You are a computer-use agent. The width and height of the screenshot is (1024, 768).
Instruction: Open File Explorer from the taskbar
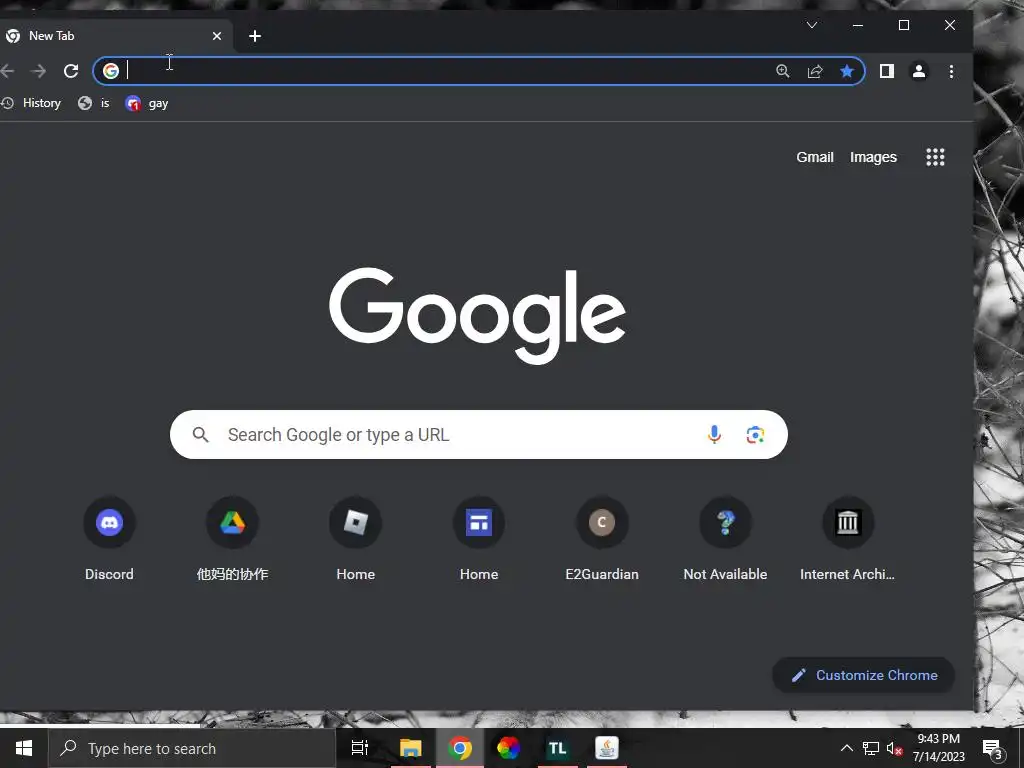(411, 748)
